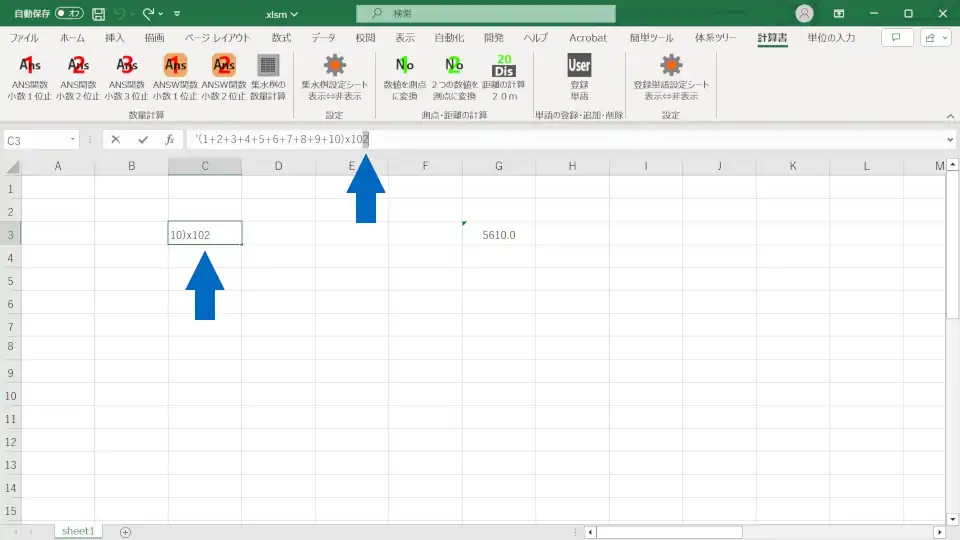
Task: Select the sheet1 tab
Action: point(78,531)
